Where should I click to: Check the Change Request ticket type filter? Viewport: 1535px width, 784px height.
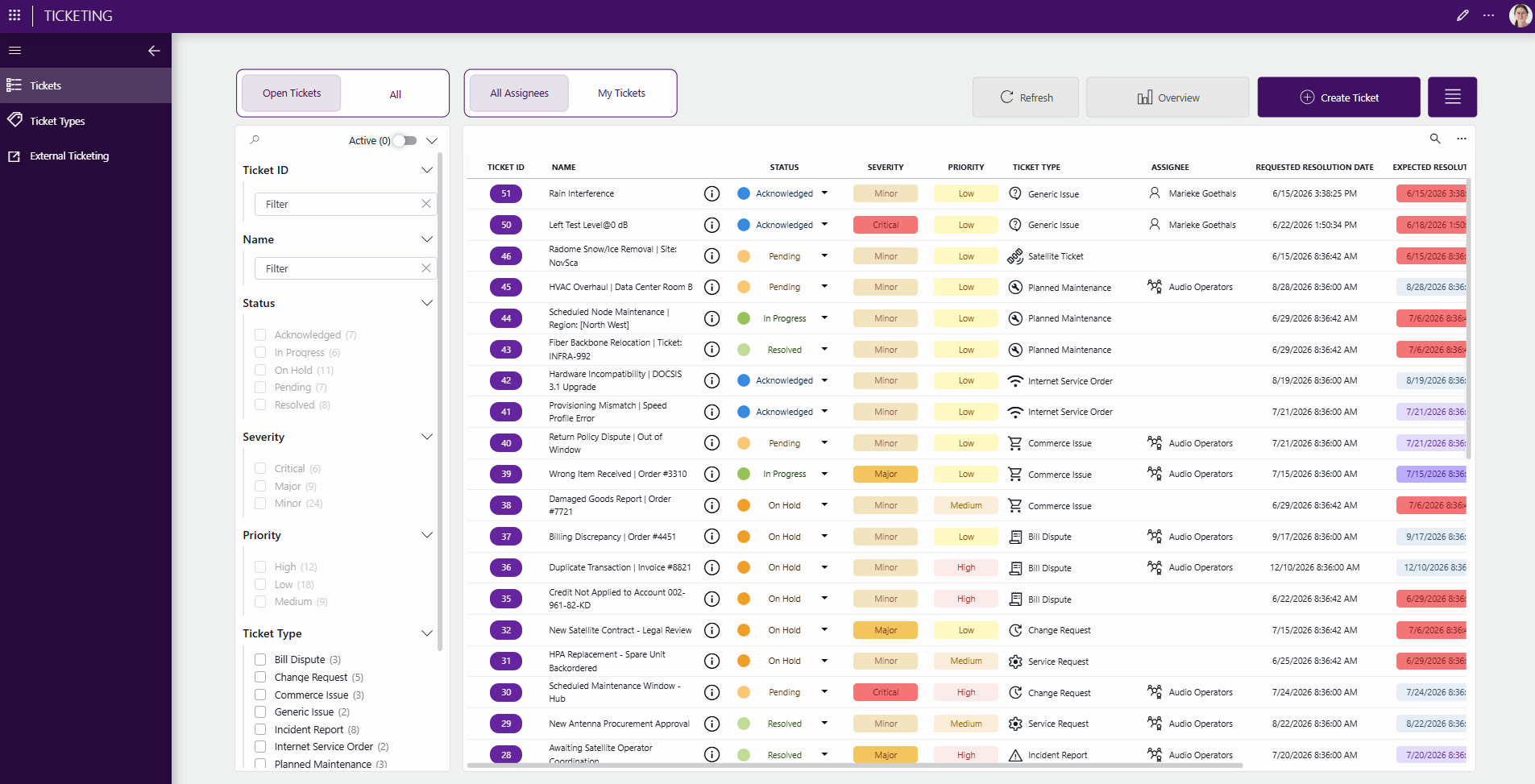click(x=260, y=677)
